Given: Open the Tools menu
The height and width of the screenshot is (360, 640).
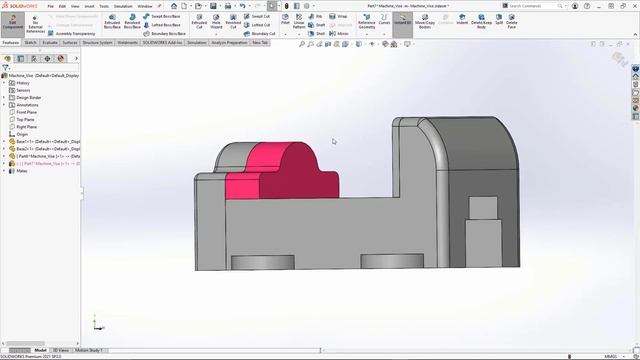Looking at the screenshot, I should pos(104,6).
